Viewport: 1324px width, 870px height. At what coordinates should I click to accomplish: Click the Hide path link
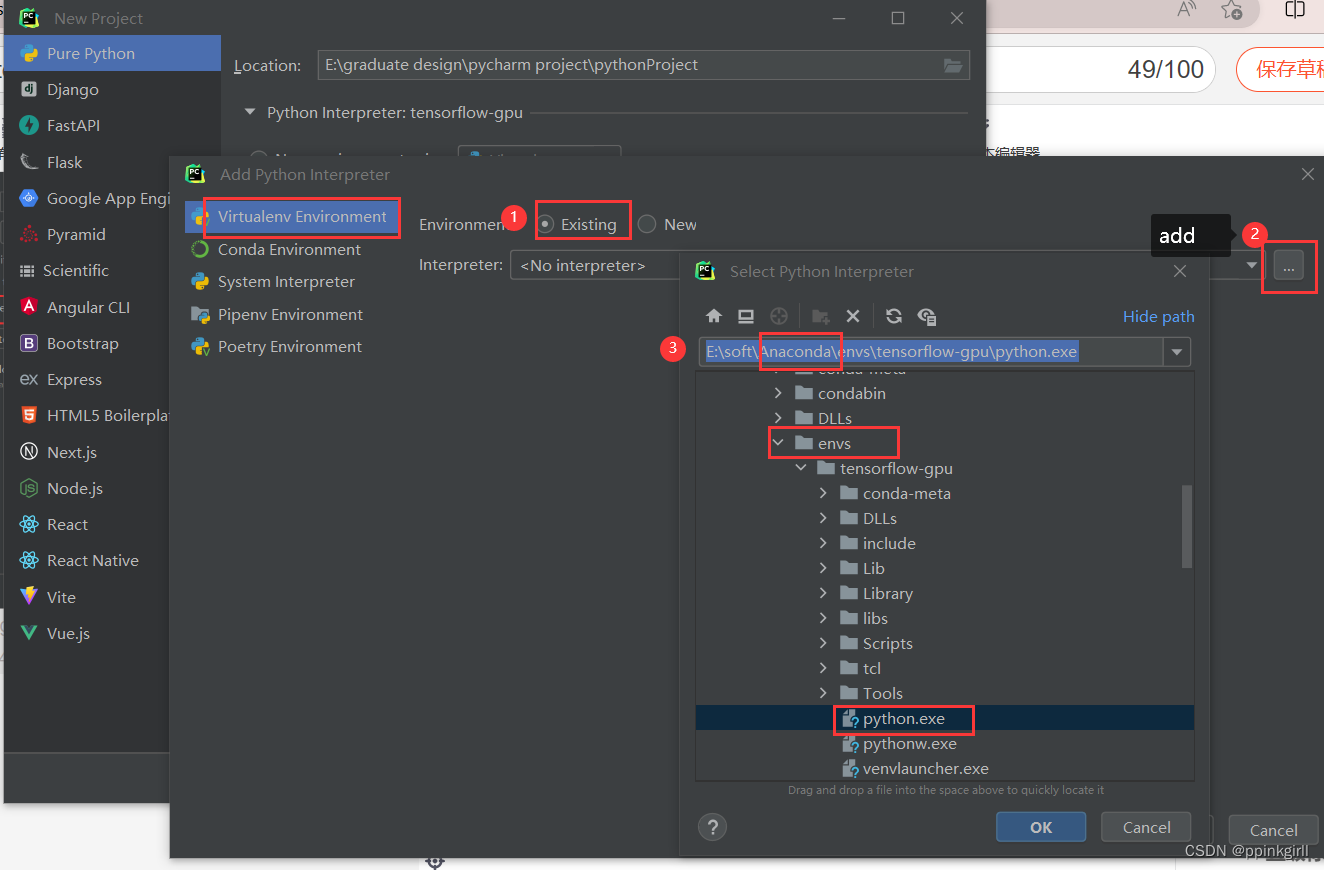click(1158, 316)
